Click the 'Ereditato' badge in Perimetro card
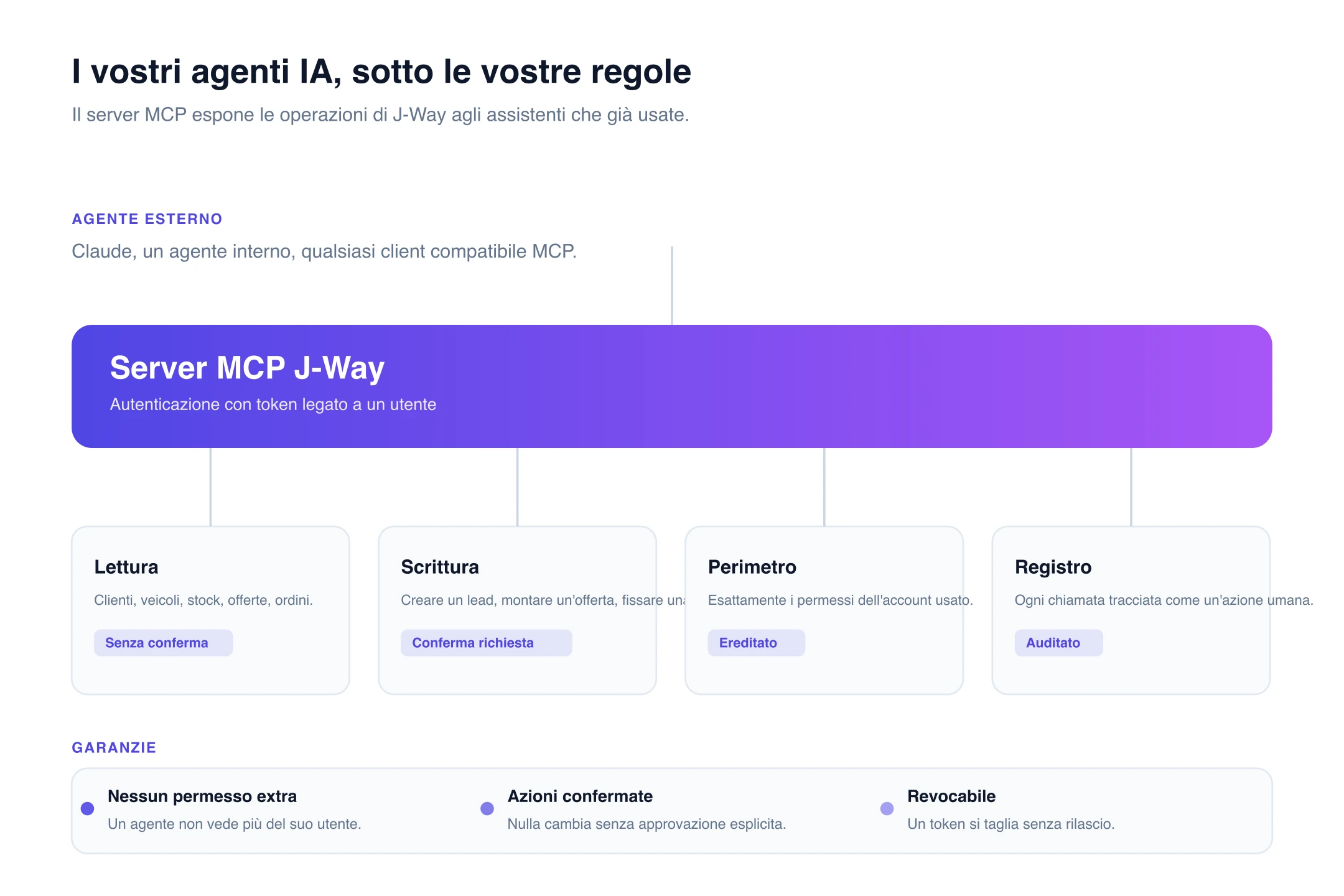This screenshot has width=1344, height=896. pyautogui.click(x=756, y=643)
